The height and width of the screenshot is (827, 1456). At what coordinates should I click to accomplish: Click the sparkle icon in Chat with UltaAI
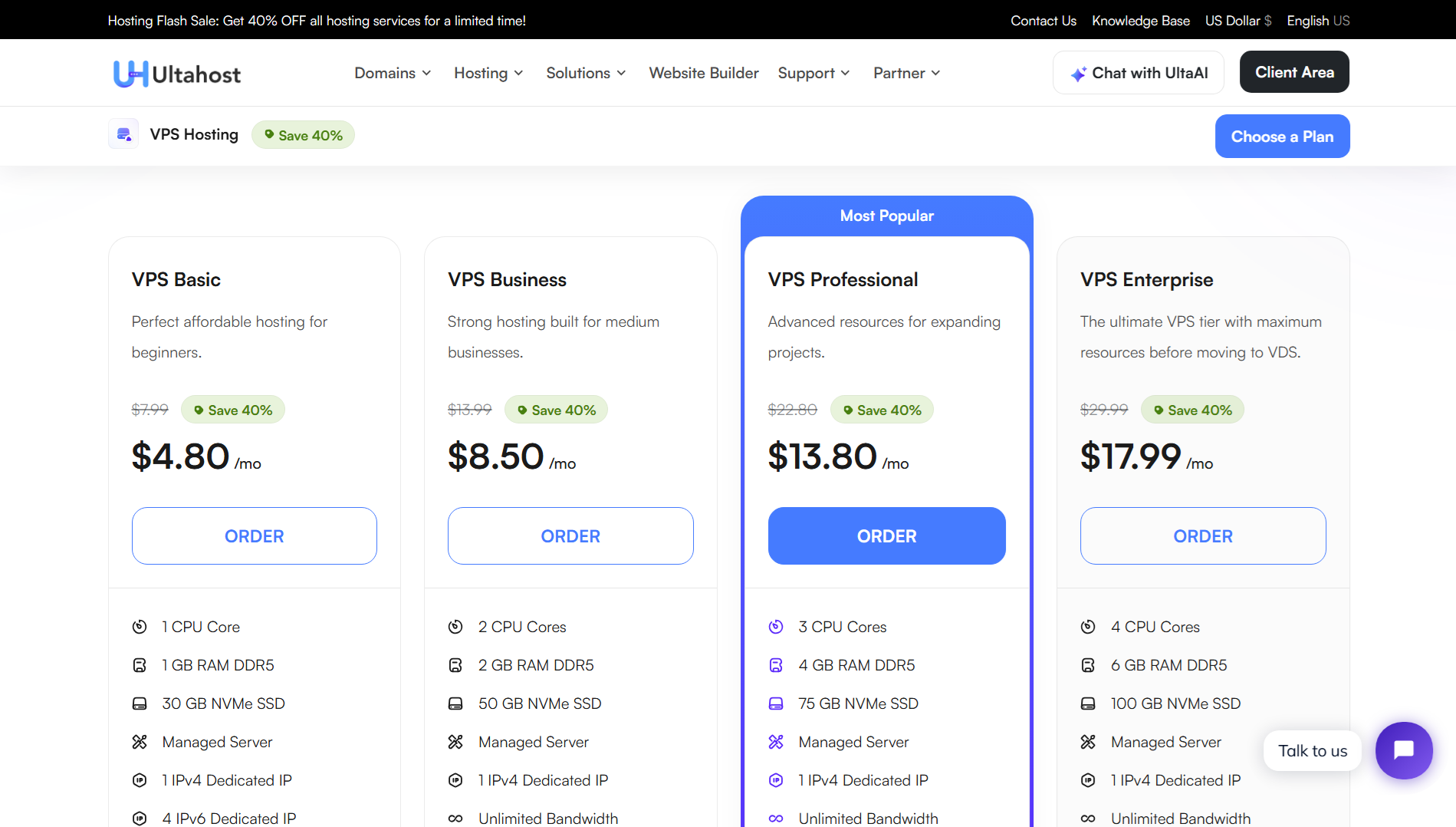pos(1078,74)
